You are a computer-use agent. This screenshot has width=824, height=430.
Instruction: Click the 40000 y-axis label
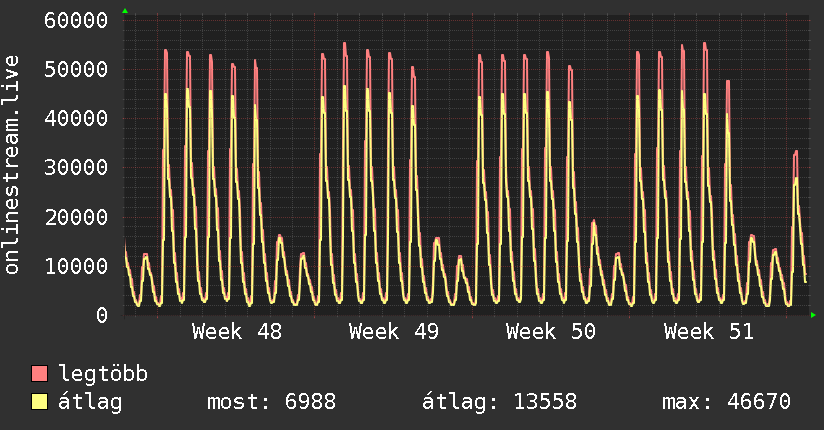tap(76, 118)
